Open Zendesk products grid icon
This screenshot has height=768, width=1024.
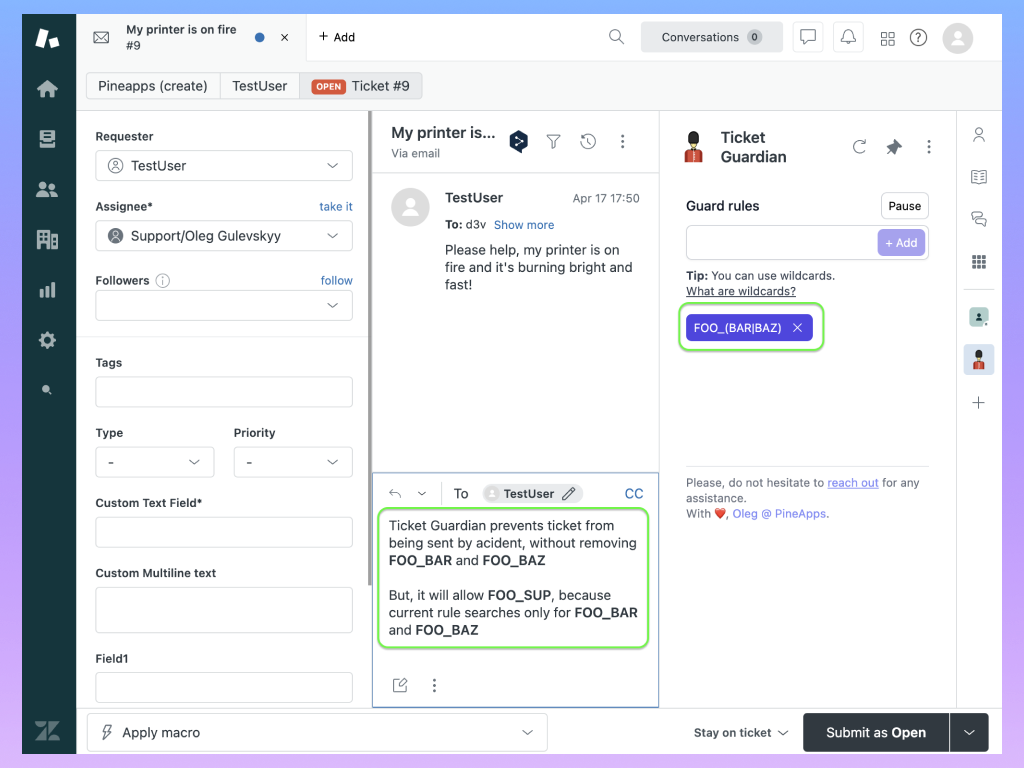click(888, 39)
